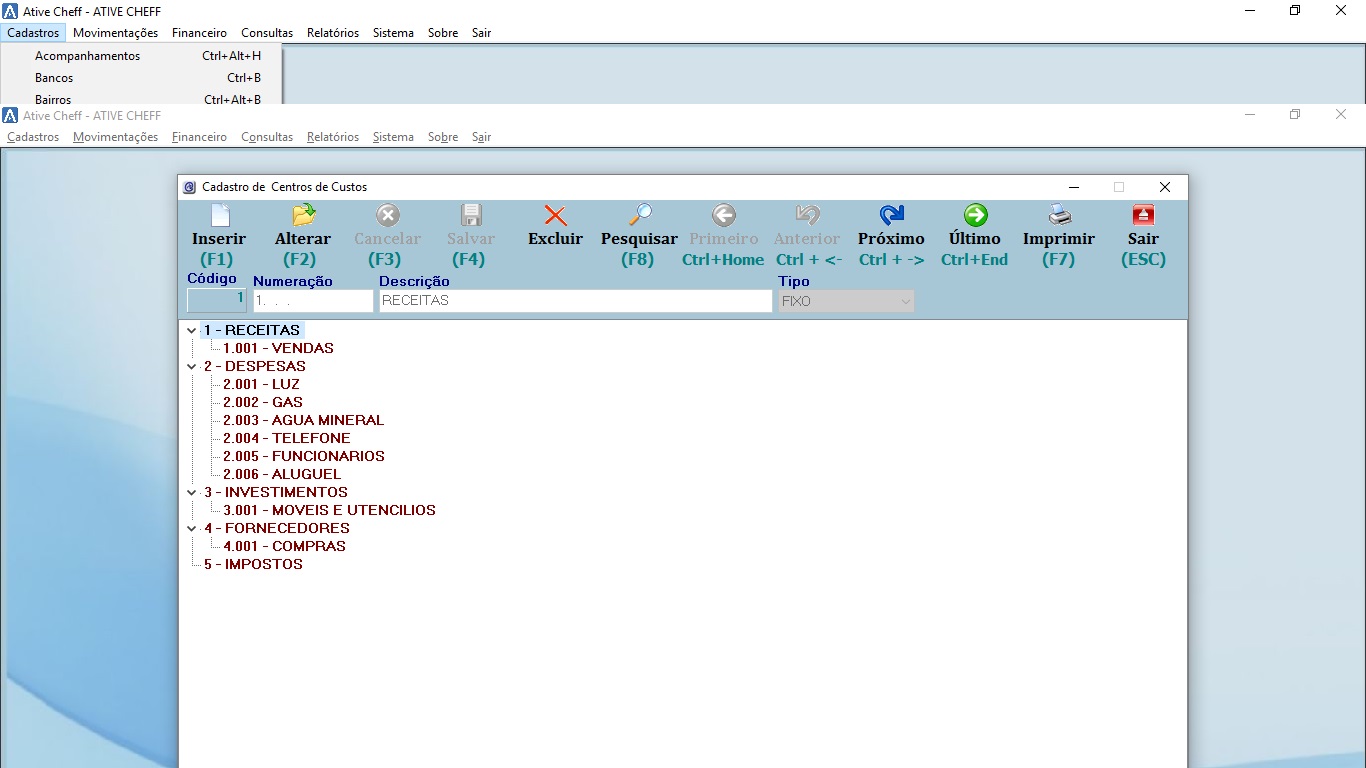Select 3.001 - MOVEIS E UTENCILIOS row
Screen dimensions: 1366x768
pos(329,510)
